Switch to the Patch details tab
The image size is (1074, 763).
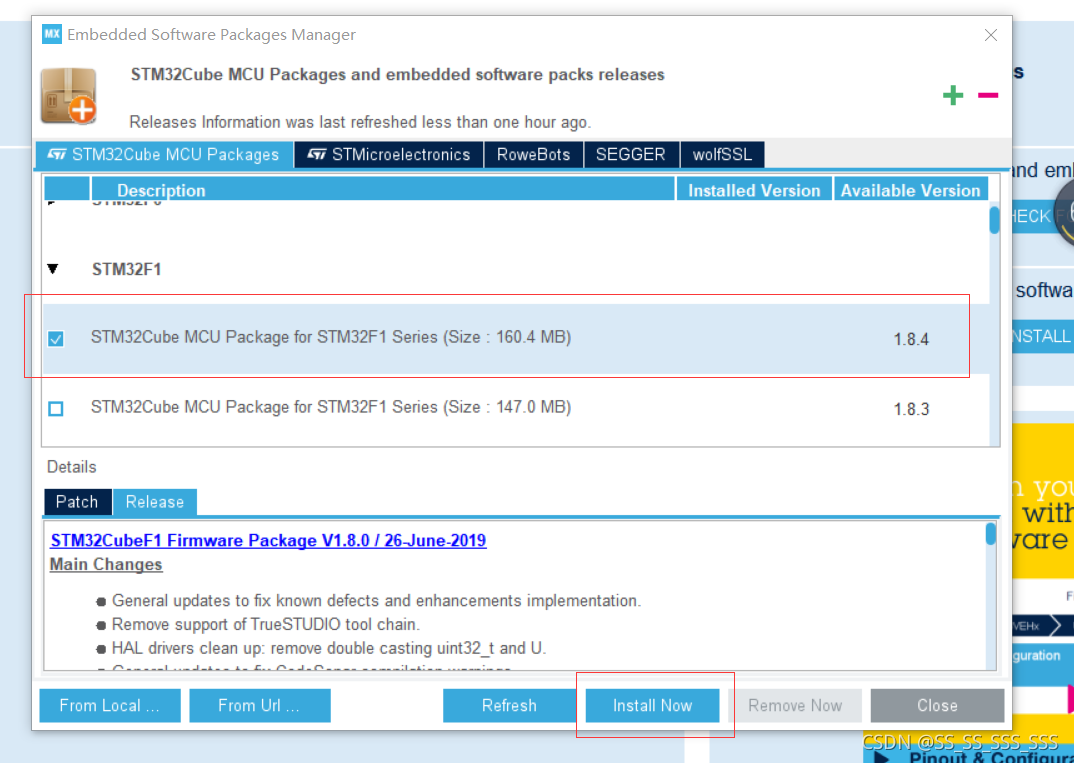(77, 502)
